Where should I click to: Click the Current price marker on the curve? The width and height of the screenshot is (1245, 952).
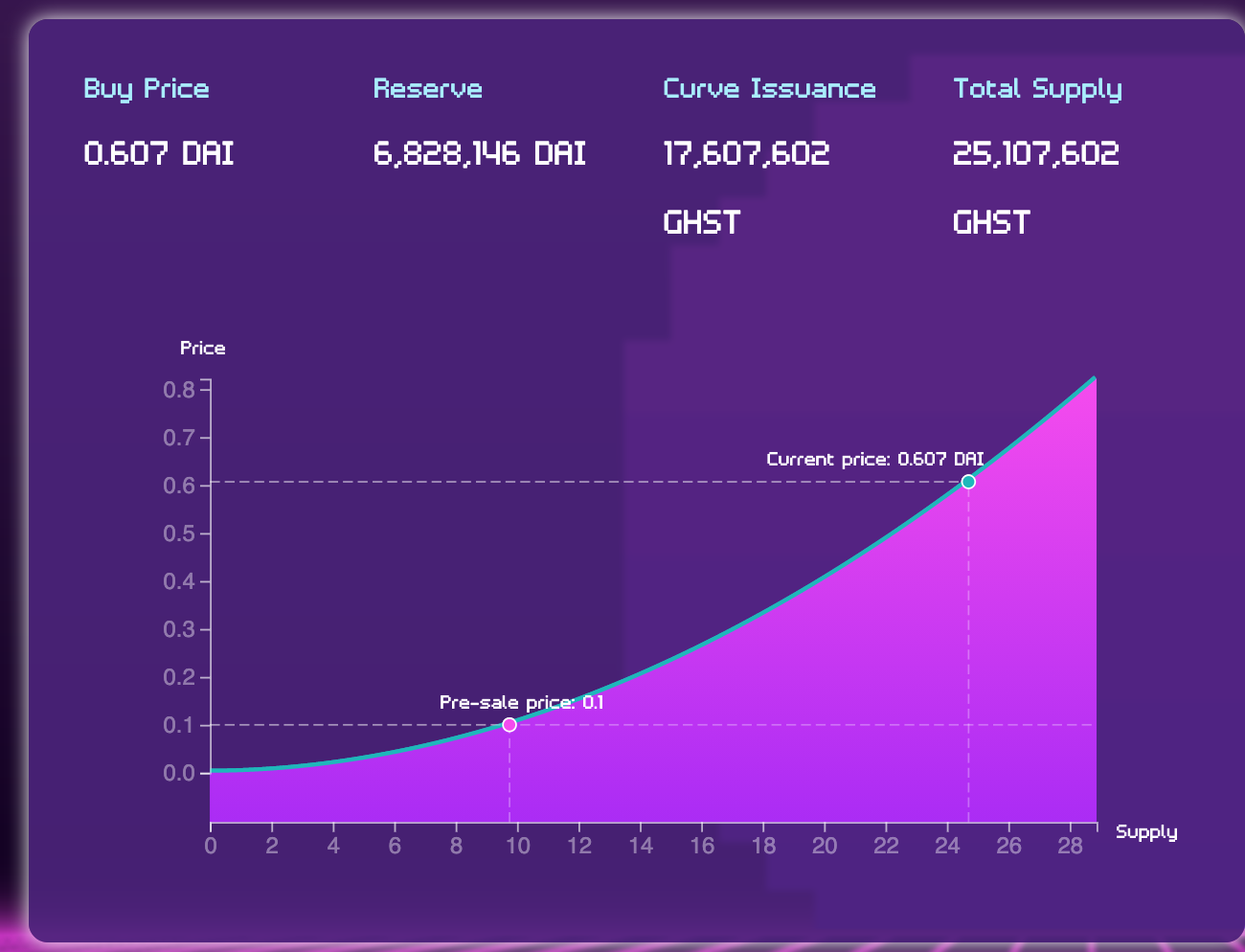968,482
